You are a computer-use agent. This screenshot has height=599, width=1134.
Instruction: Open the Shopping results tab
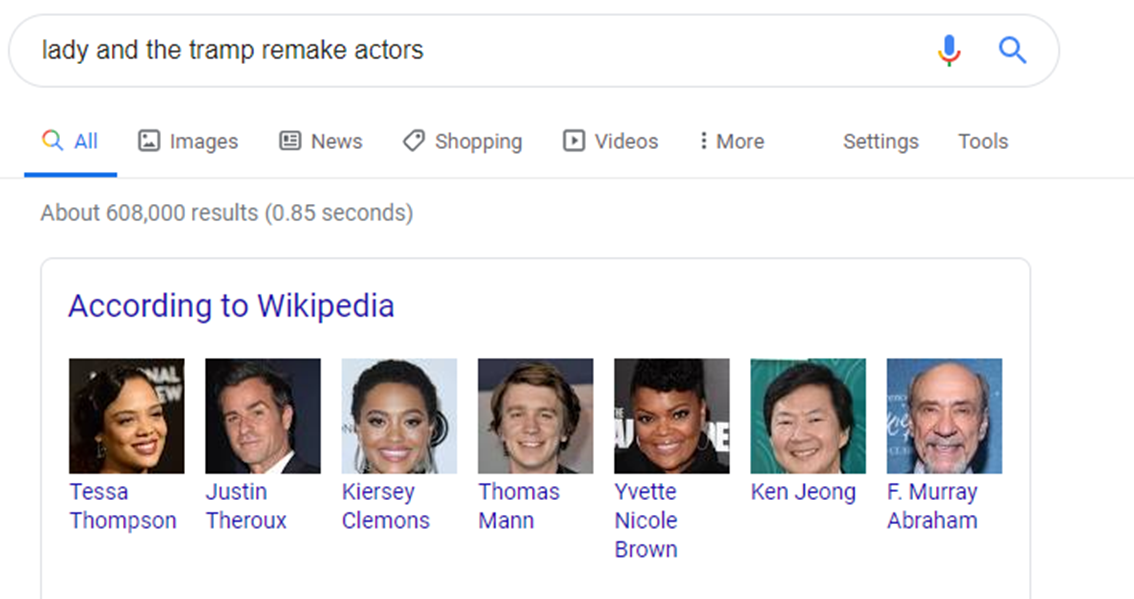pos(462,141)
